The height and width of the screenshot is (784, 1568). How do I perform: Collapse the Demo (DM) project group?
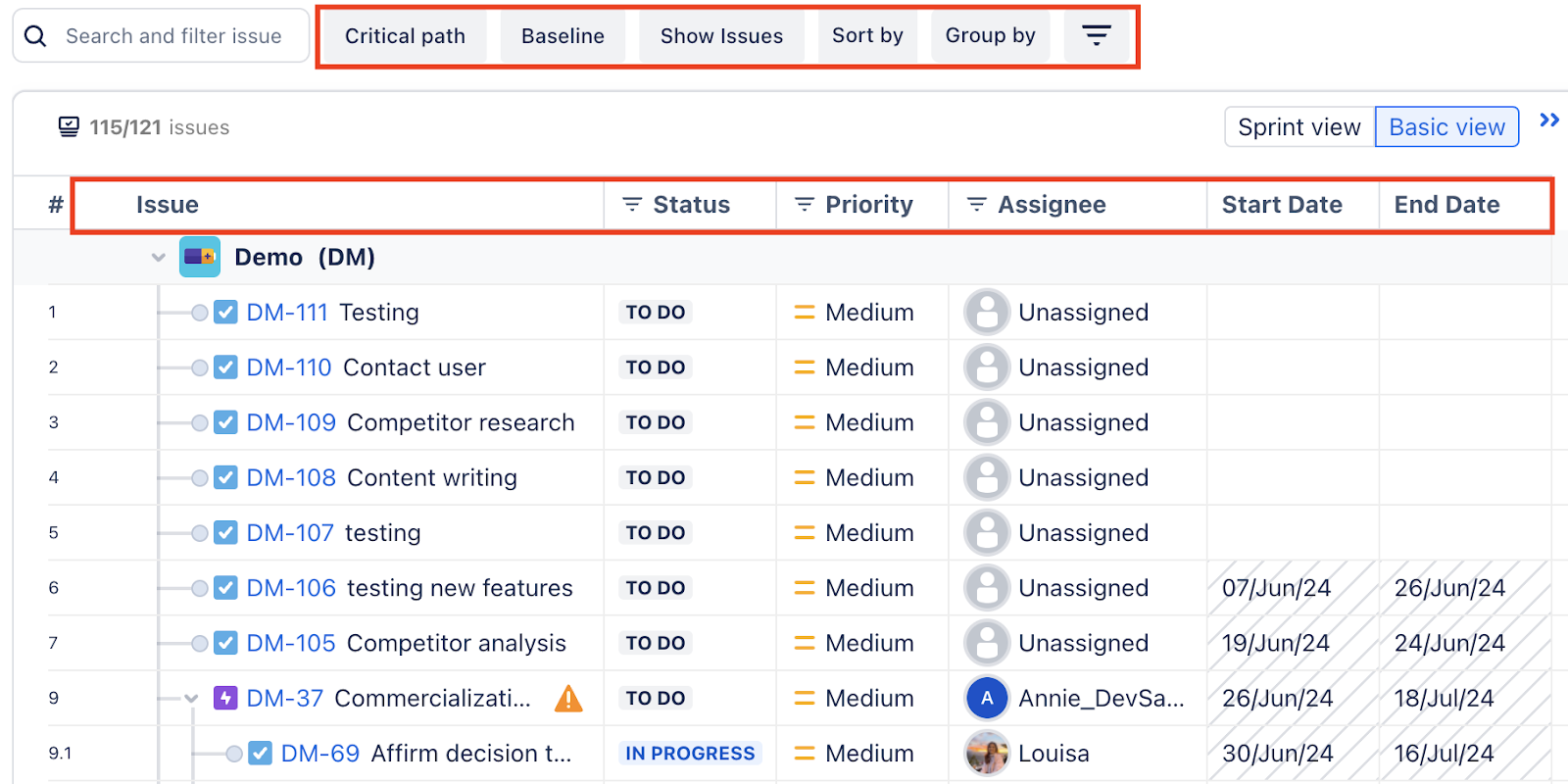(159, 258)
